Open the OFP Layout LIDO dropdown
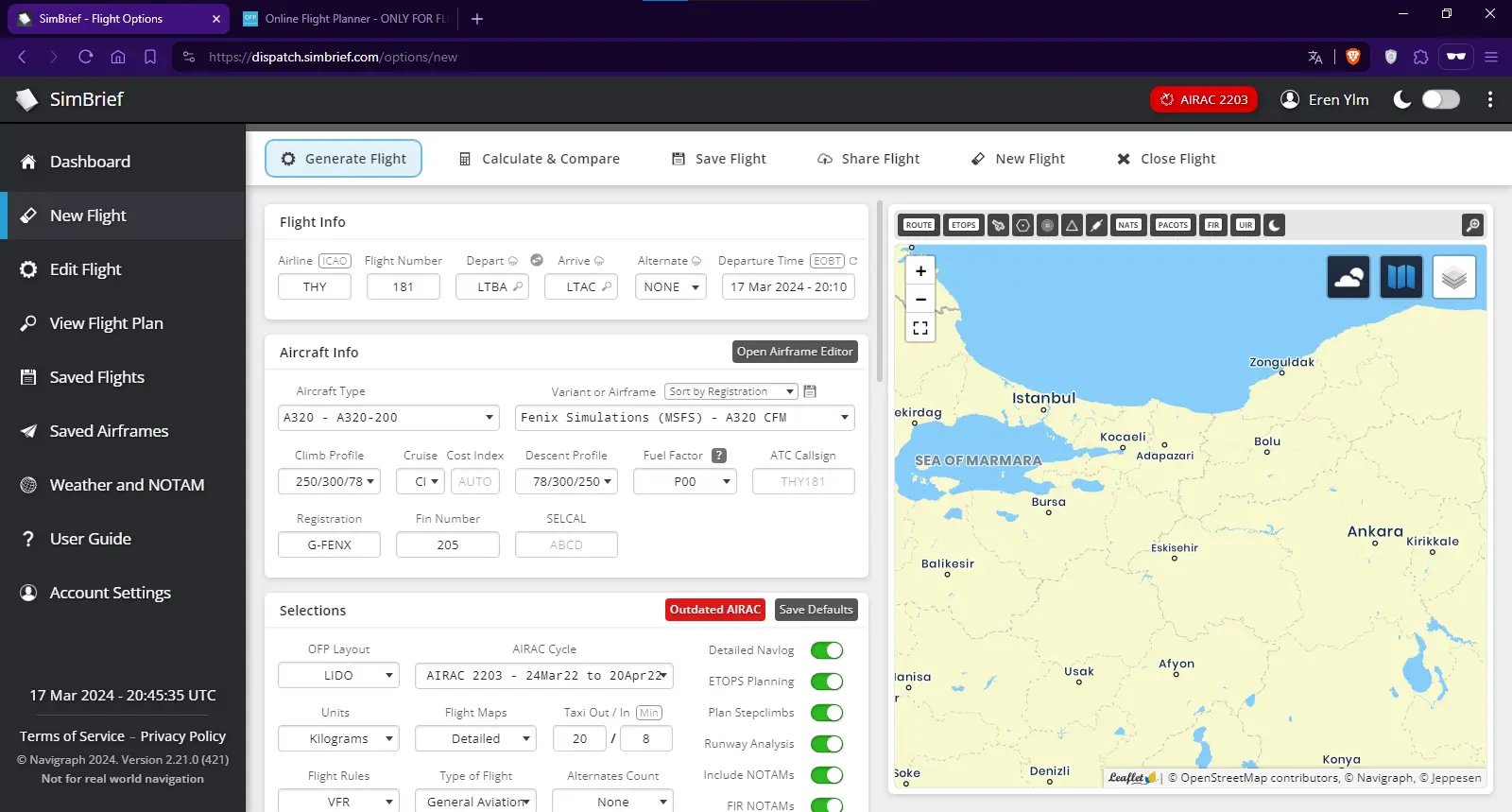The image size is (1512, 812). pyautogui.click(x=338, y=676)
